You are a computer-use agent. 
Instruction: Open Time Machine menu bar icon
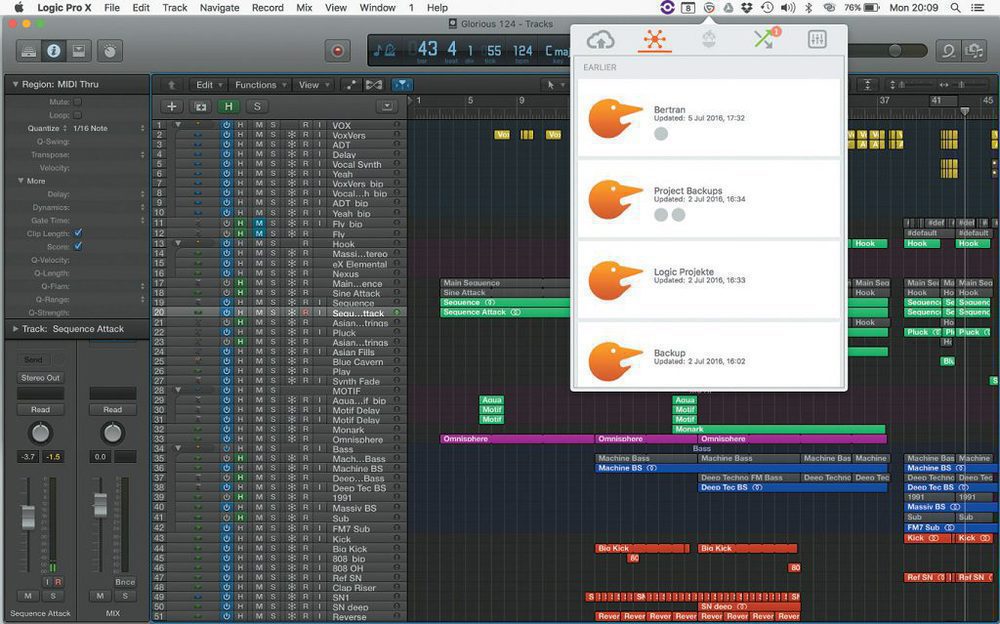tap(767, 8)
